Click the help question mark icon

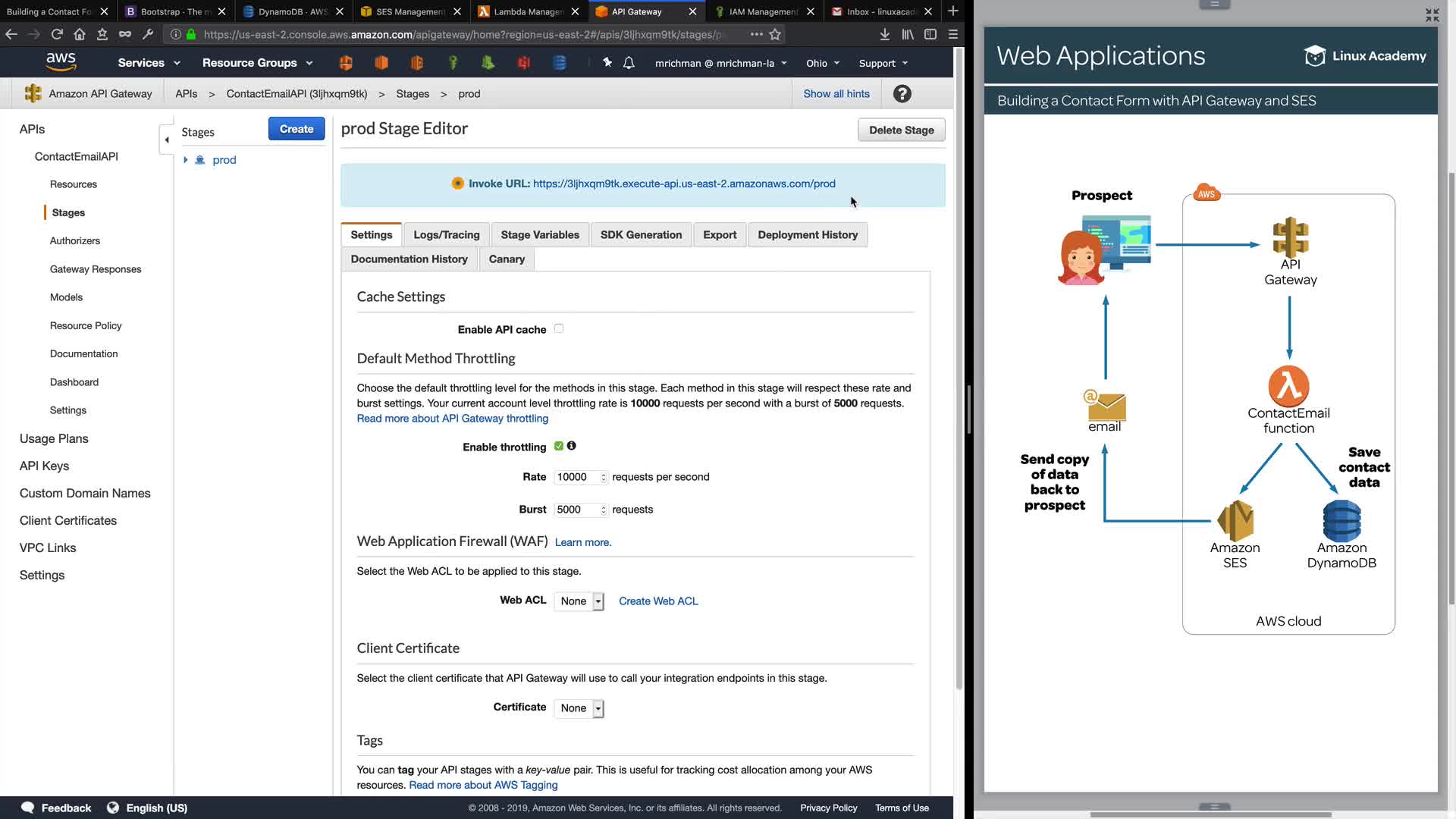[902, 94]
